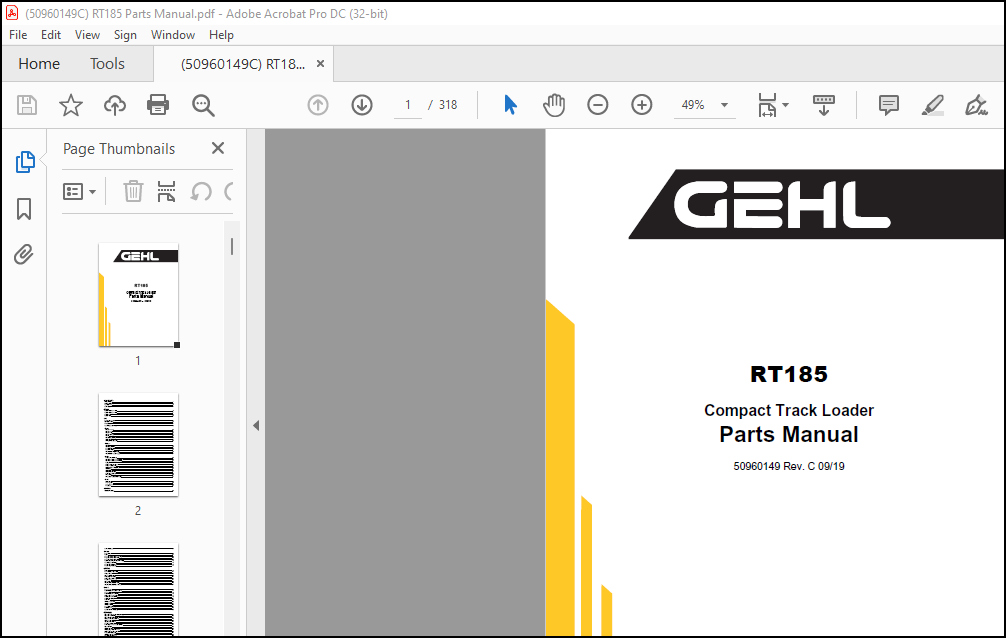Select page 2 thumbnail
The image size is (1006, 638).
139,445
